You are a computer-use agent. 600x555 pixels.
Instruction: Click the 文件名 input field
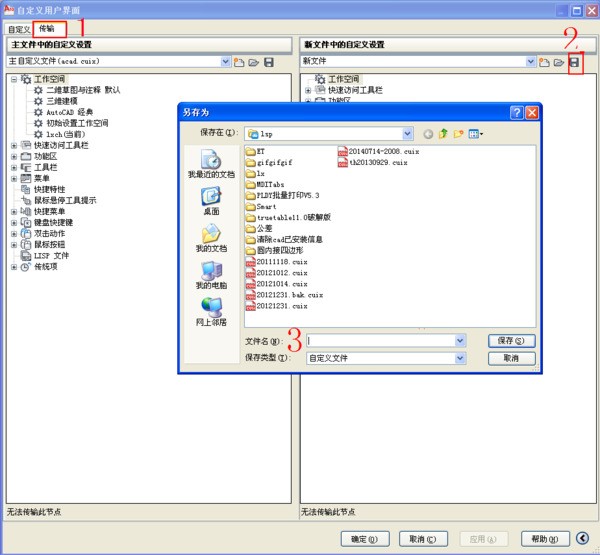pos(381,340)
